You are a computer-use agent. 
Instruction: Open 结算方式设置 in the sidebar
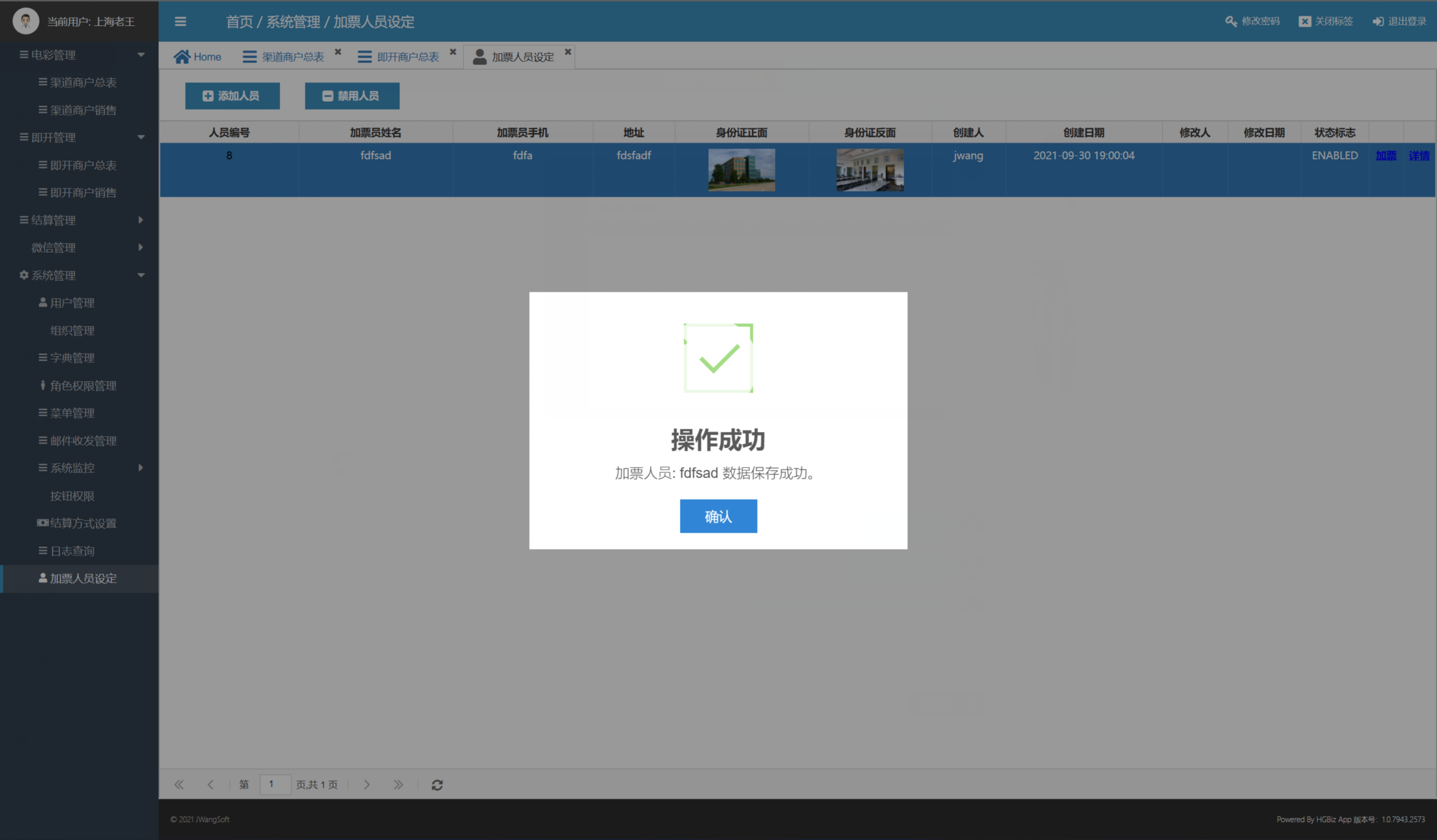[80, 523]
